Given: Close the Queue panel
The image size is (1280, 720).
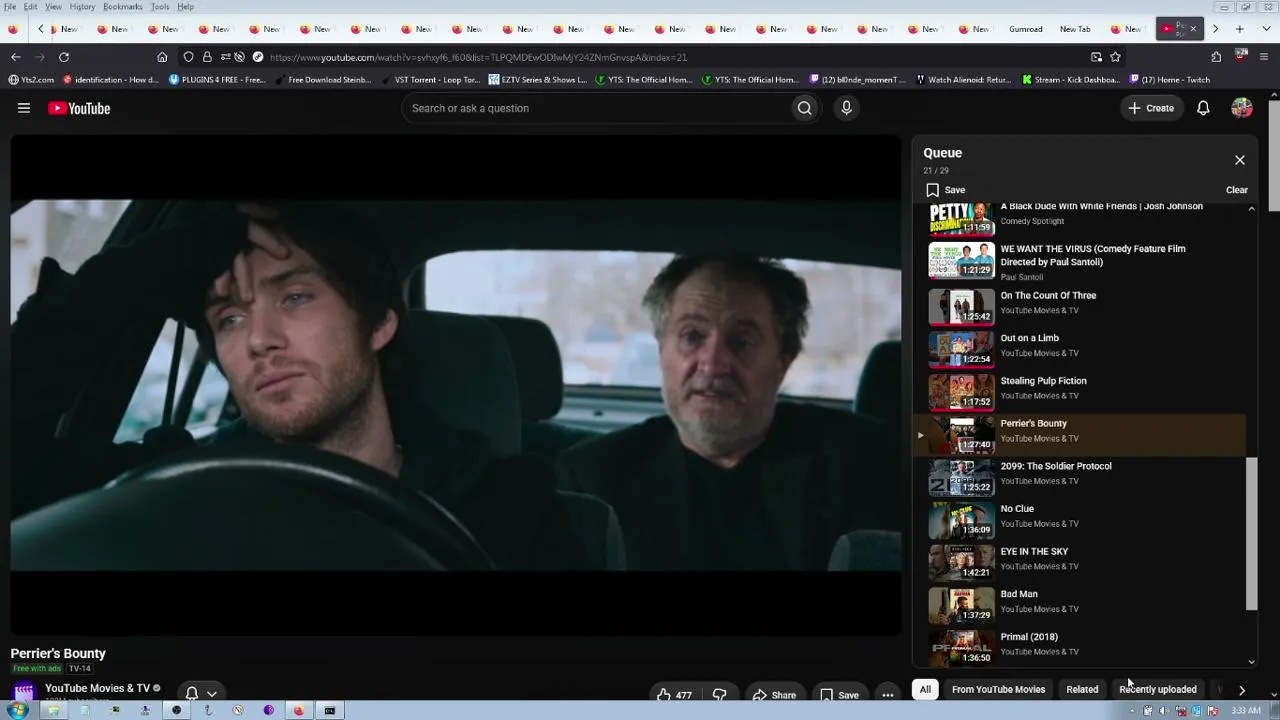Looking at the screenshot, I should click(x=1240, y=160).
